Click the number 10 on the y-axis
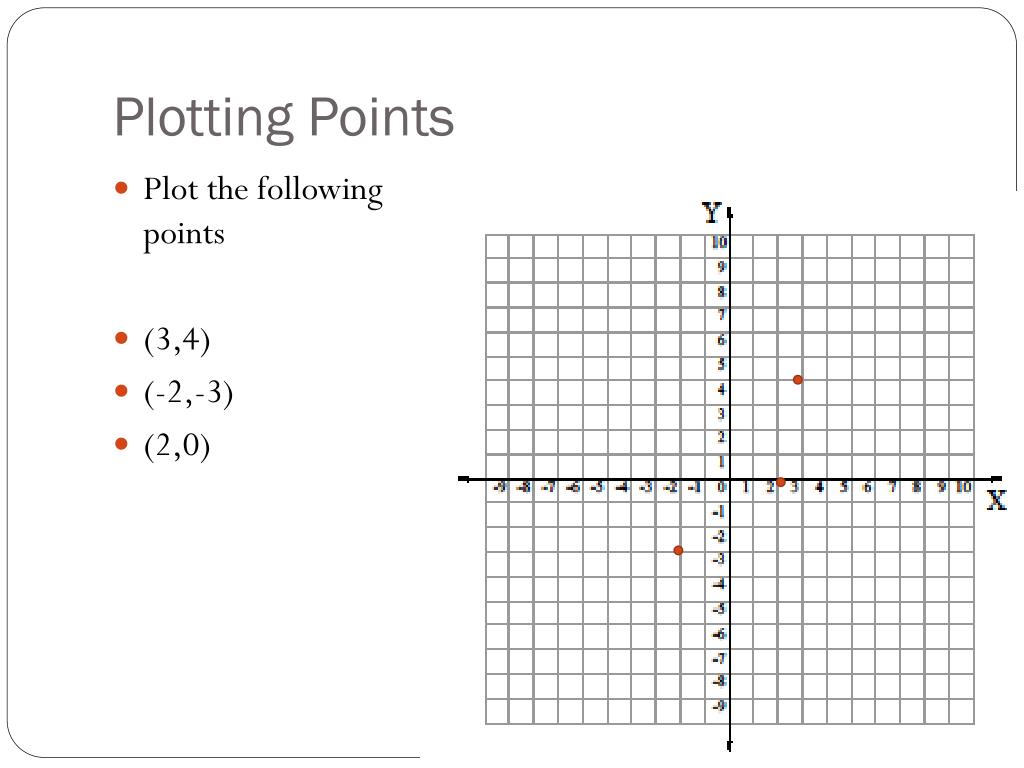Screen dimensions: 1024x768 pyautogui.click(x=720, y=242)
